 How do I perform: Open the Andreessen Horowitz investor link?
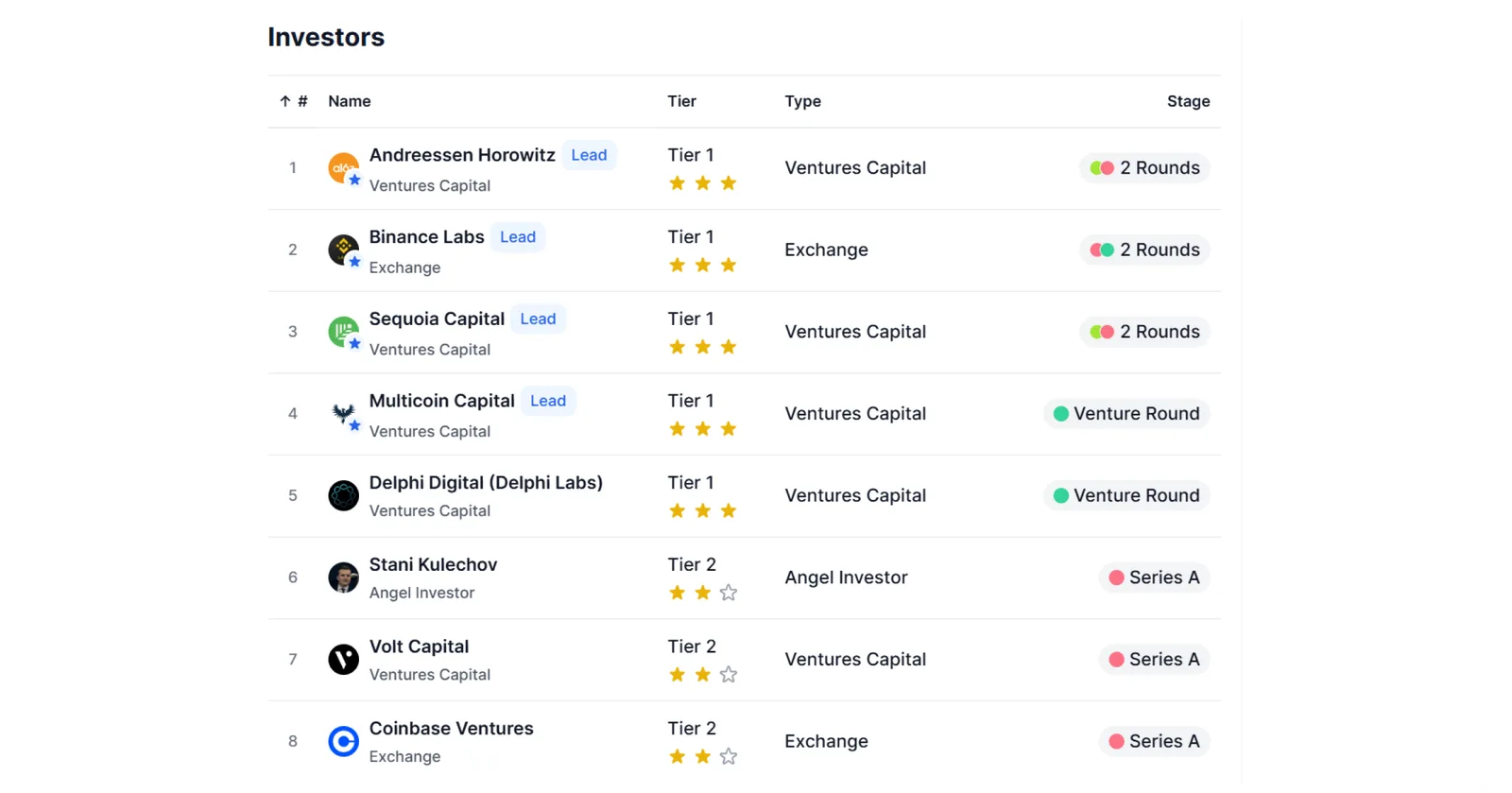click(x=462, y=155)
